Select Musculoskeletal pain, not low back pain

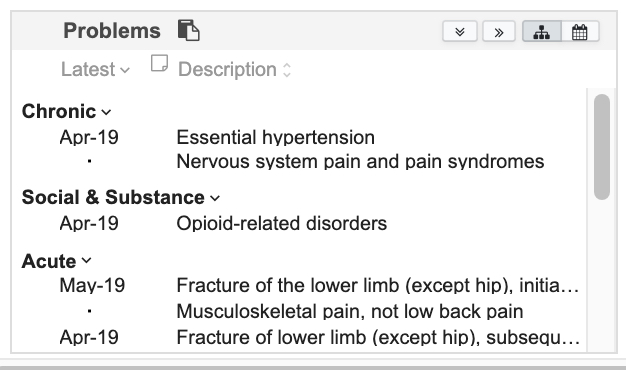pos(350,311)
